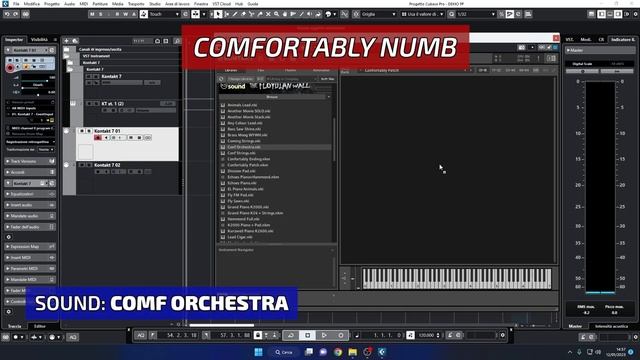Open the Progetto menu
640x360 pixels.
(52, 4)
